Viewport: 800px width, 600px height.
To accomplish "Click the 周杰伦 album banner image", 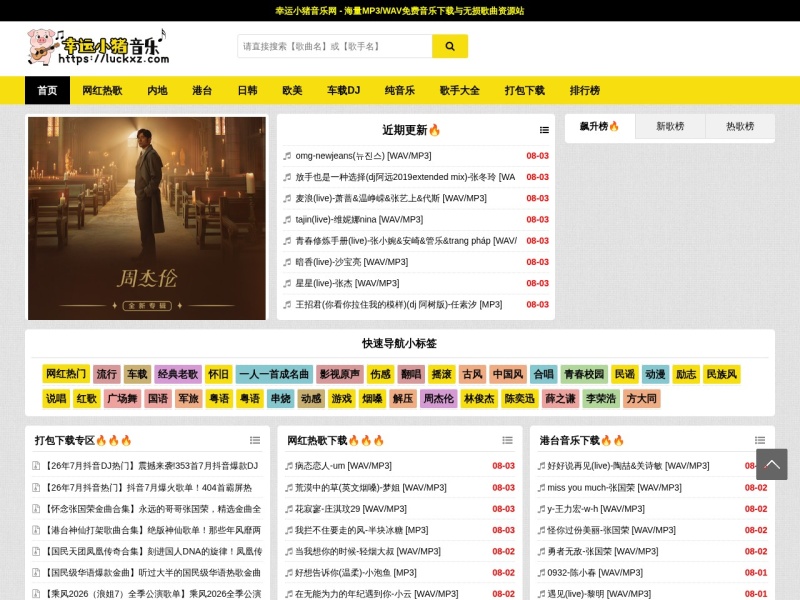I will click(147, 218).
